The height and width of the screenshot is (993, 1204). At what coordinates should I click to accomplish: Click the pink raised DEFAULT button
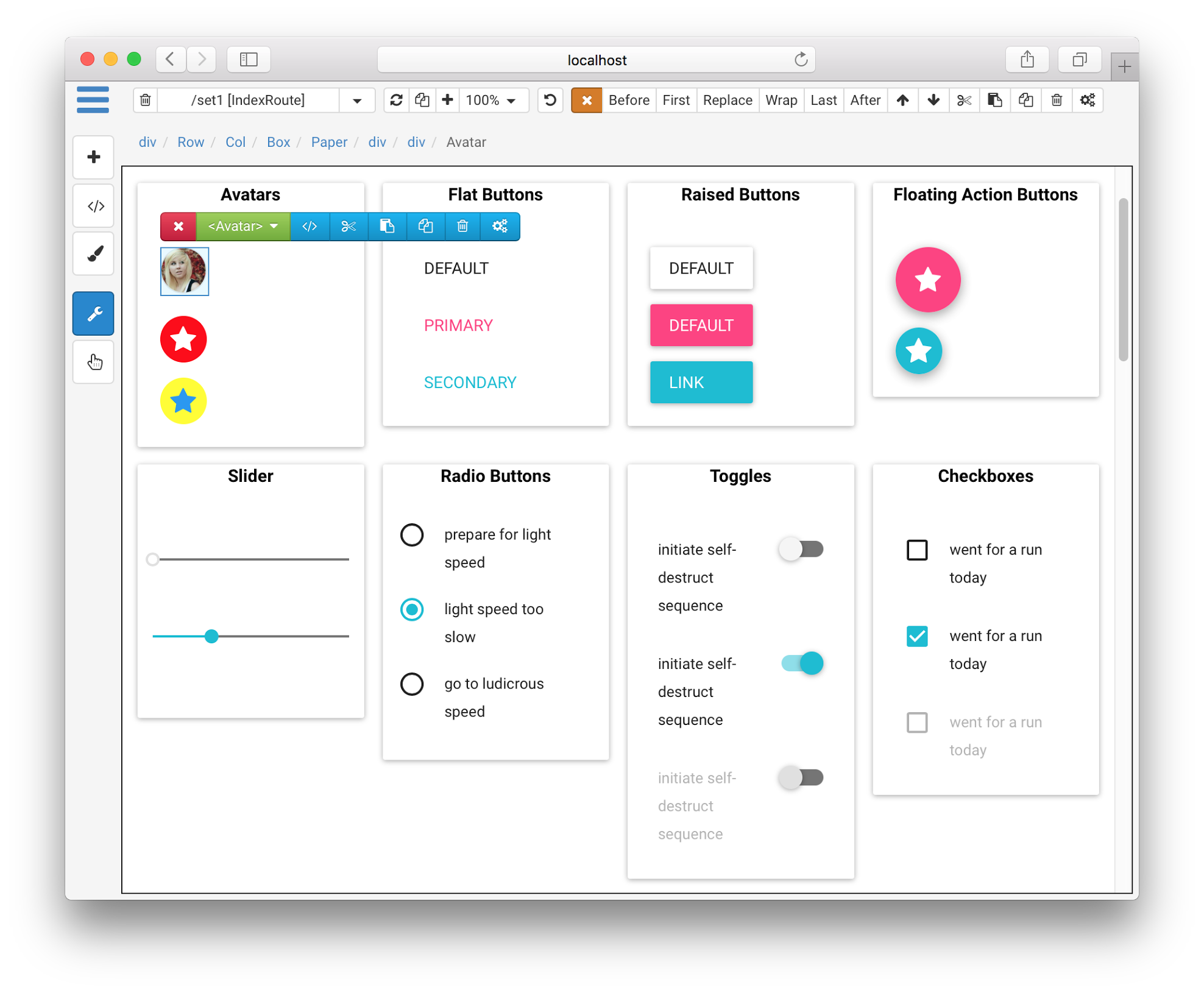(701, 325)
